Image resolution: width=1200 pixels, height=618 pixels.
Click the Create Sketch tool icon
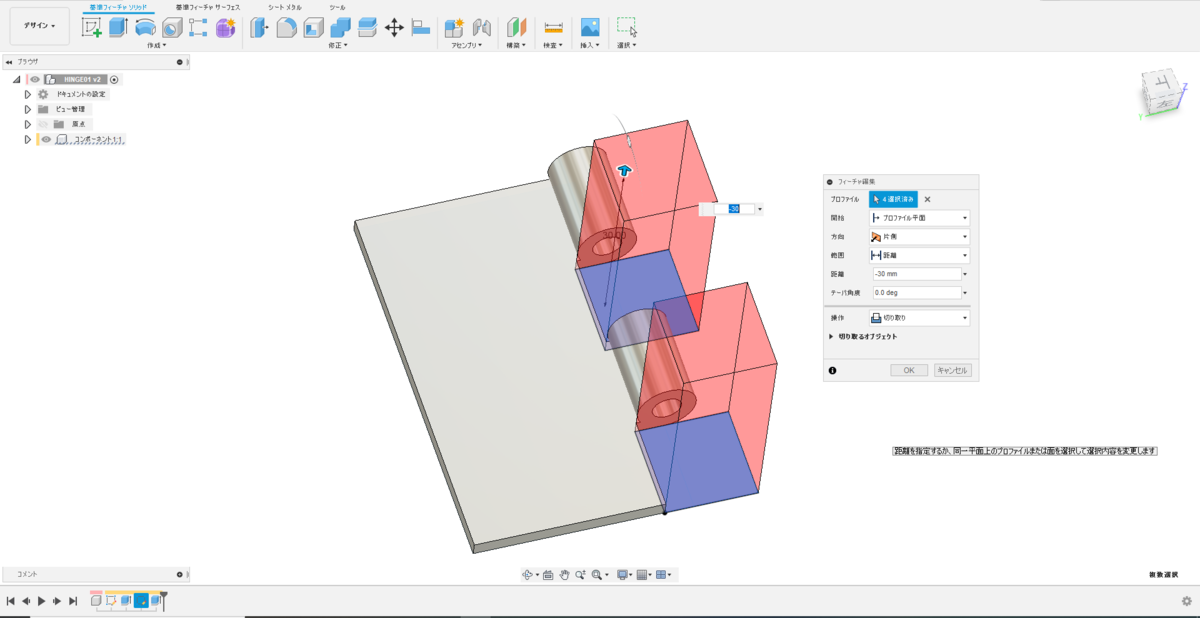(91, 28)
